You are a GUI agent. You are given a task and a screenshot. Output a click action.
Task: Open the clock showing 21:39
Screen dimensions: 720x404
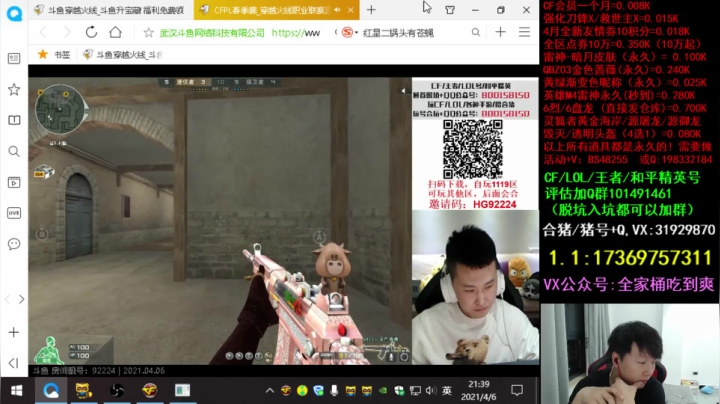coord(478,391)
